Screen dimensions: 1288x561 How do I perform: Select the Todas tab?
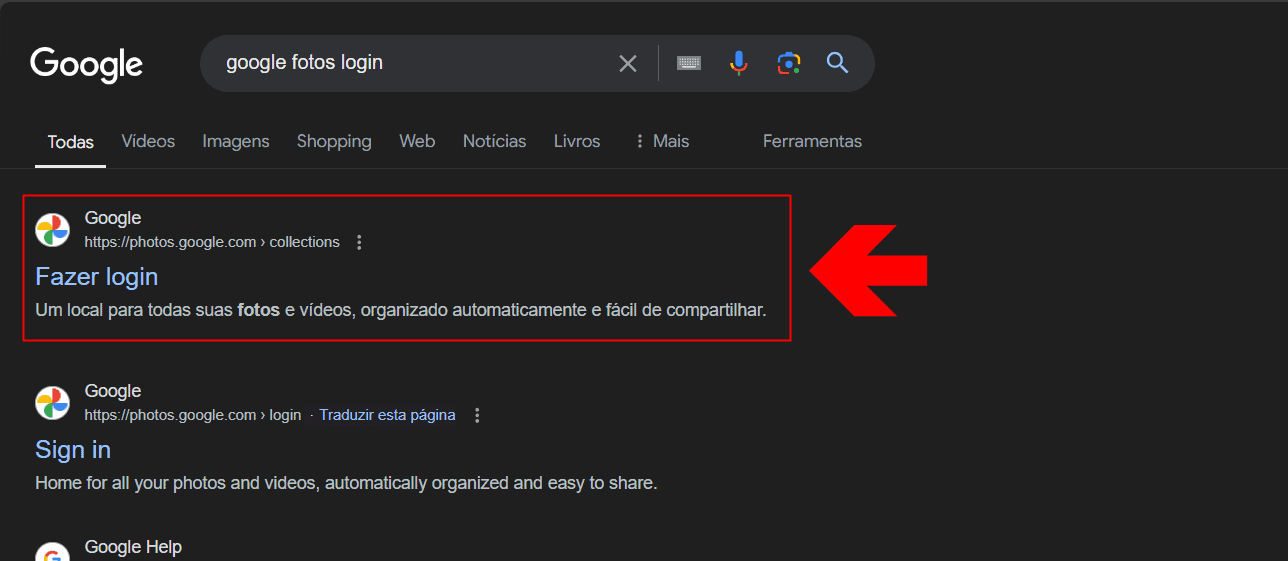tap(71, 142)
